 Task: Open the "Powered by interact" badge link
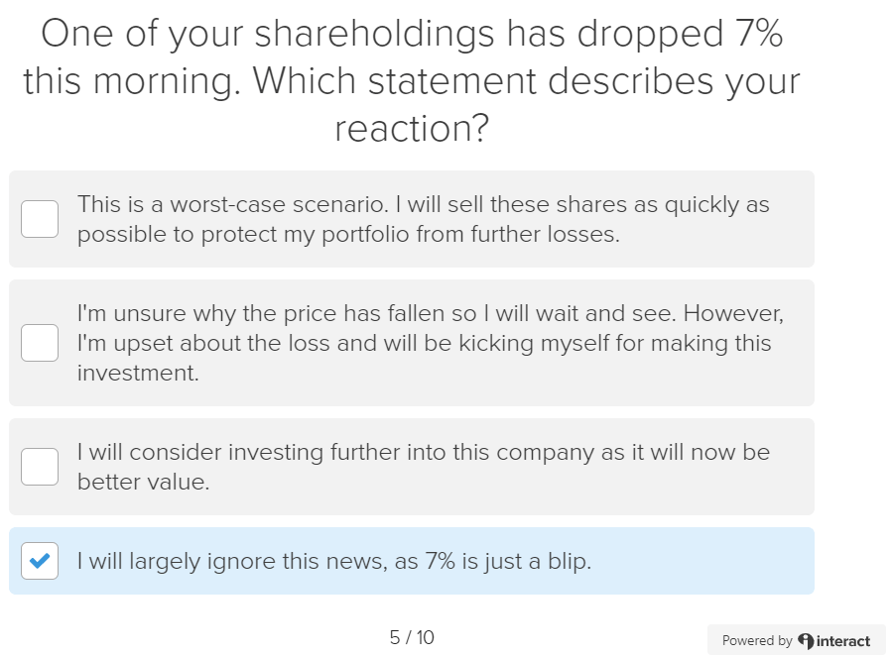click(x=795, y=640)
